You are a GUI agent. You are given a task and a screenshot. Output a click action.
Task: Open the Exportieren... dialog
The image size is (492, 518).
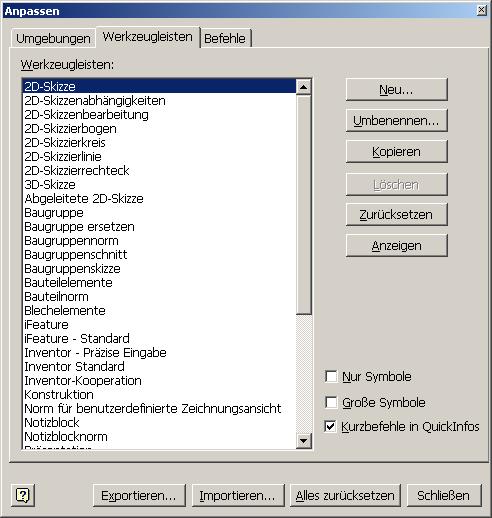coord(139,495)
